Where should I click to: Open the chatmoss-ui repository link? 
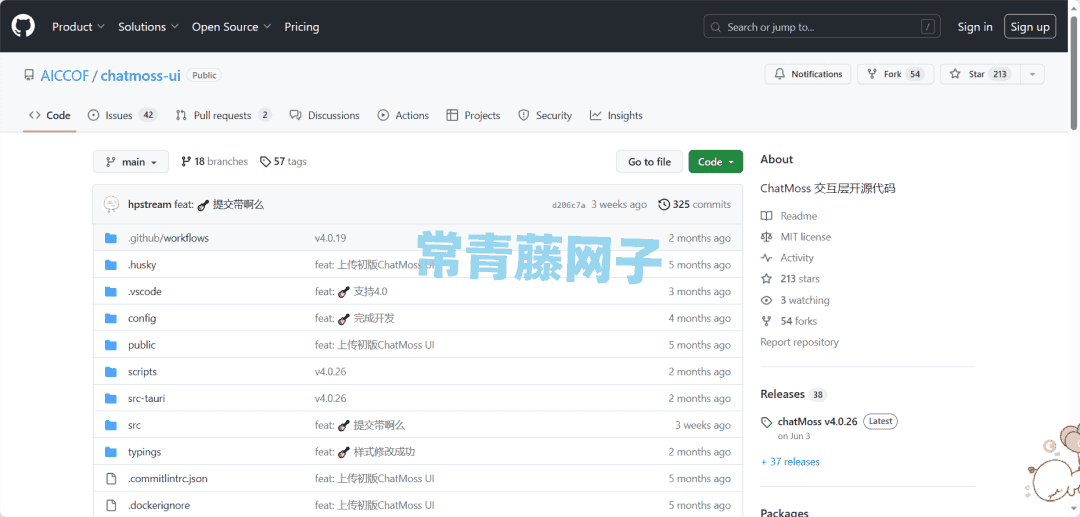pos(141,76)
